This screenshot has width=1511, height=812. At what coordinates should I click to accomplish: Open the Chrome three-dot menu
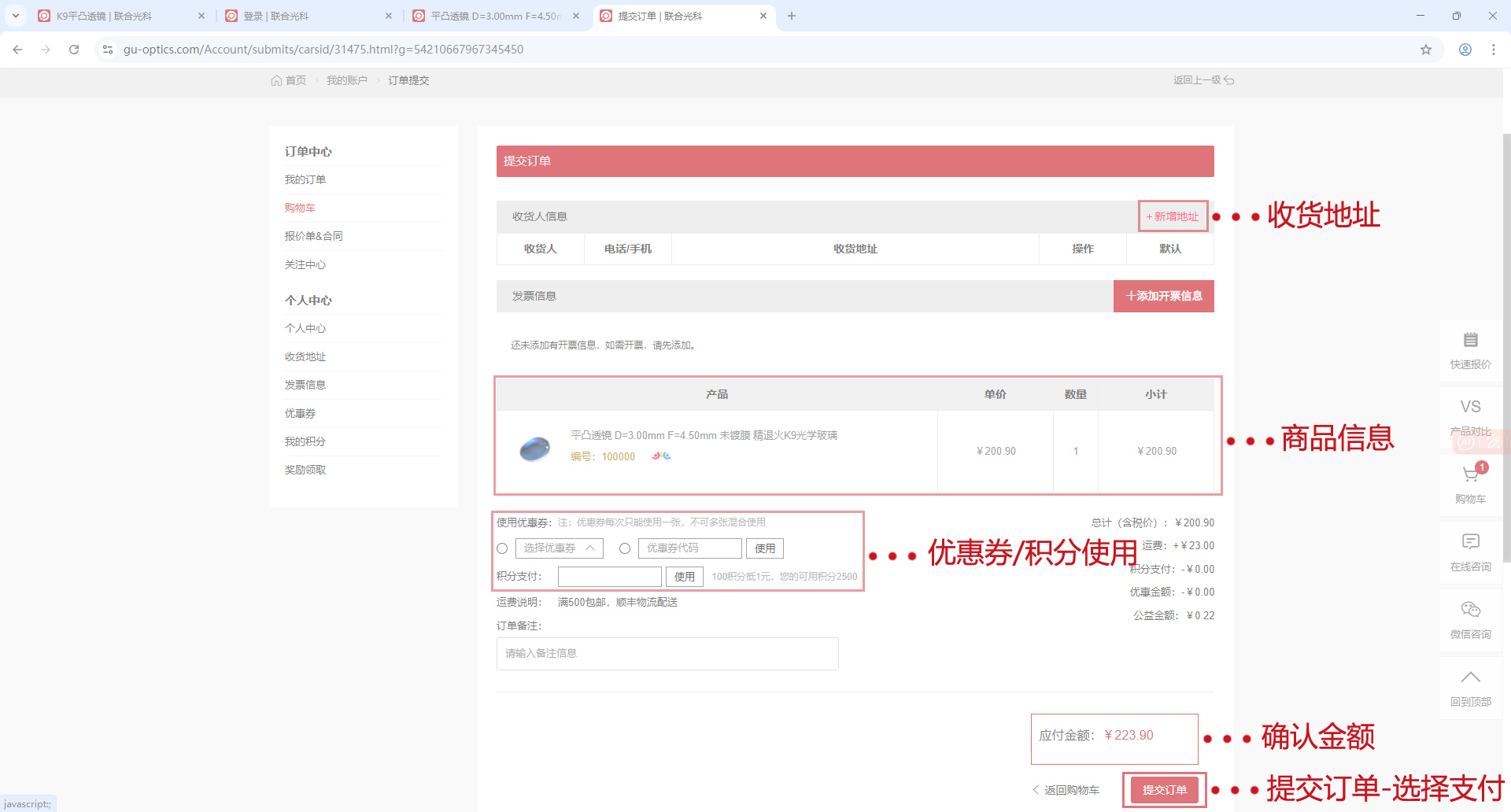(1493, 50)
